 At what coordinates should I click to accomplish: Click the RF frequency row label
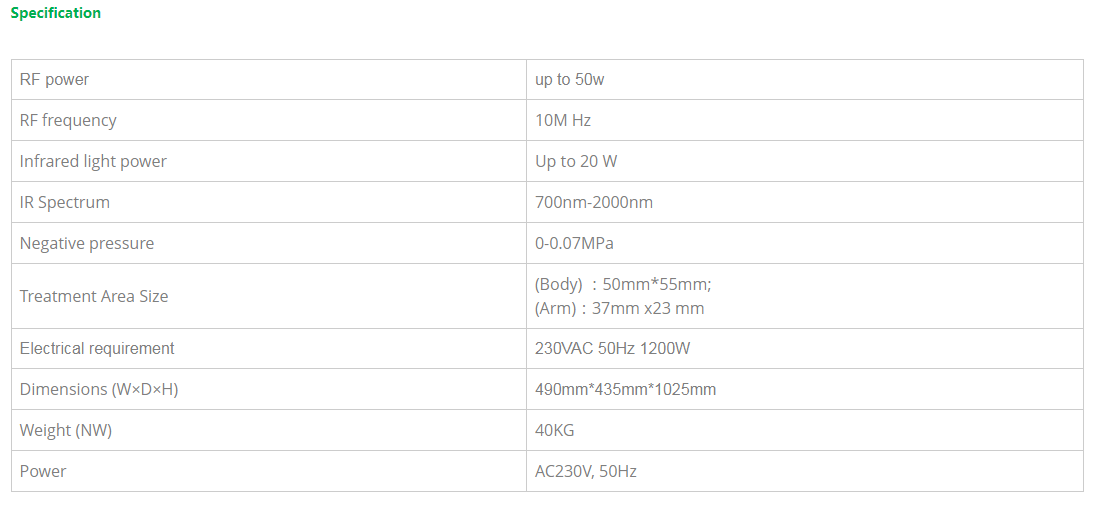click(68, 121)
